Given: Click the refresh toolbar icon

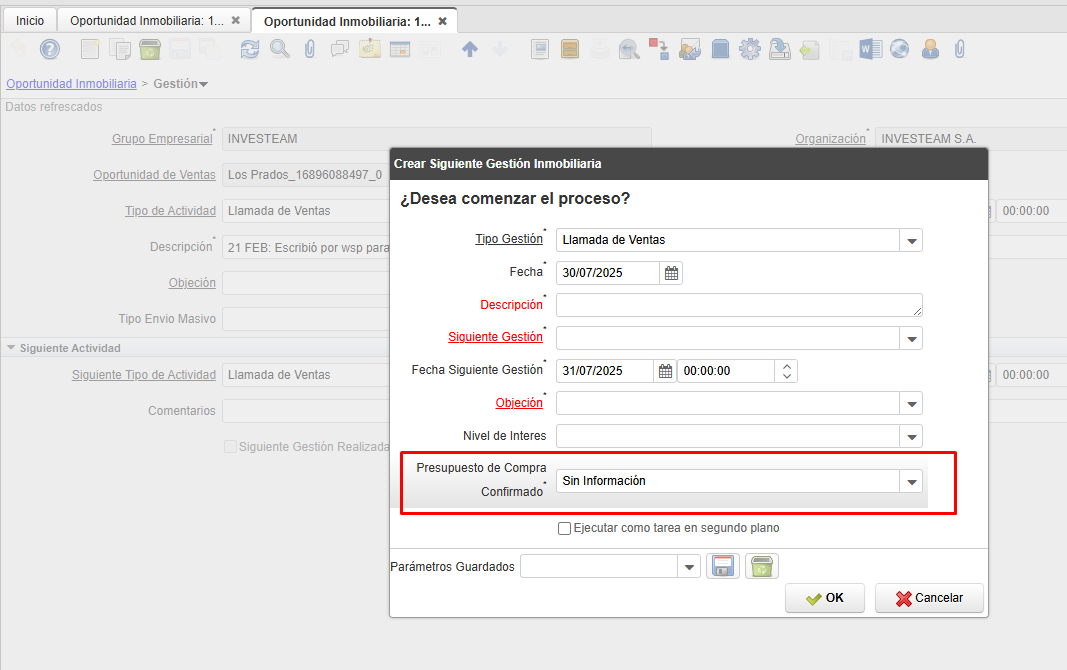Looking at the screenshot, I should pos(250,49).
